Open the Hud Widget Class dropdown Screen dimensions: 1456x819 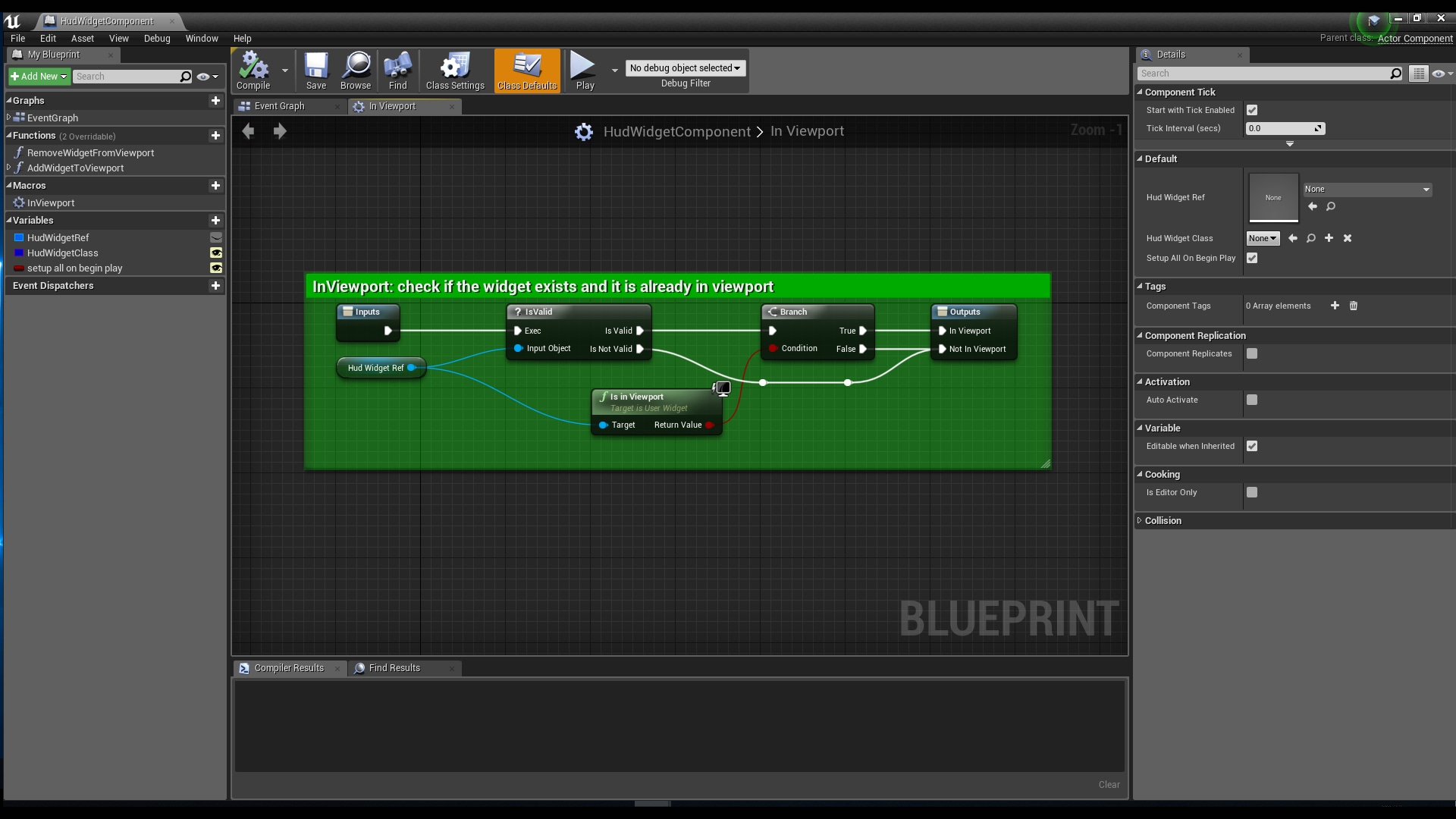coord(1262,238)
